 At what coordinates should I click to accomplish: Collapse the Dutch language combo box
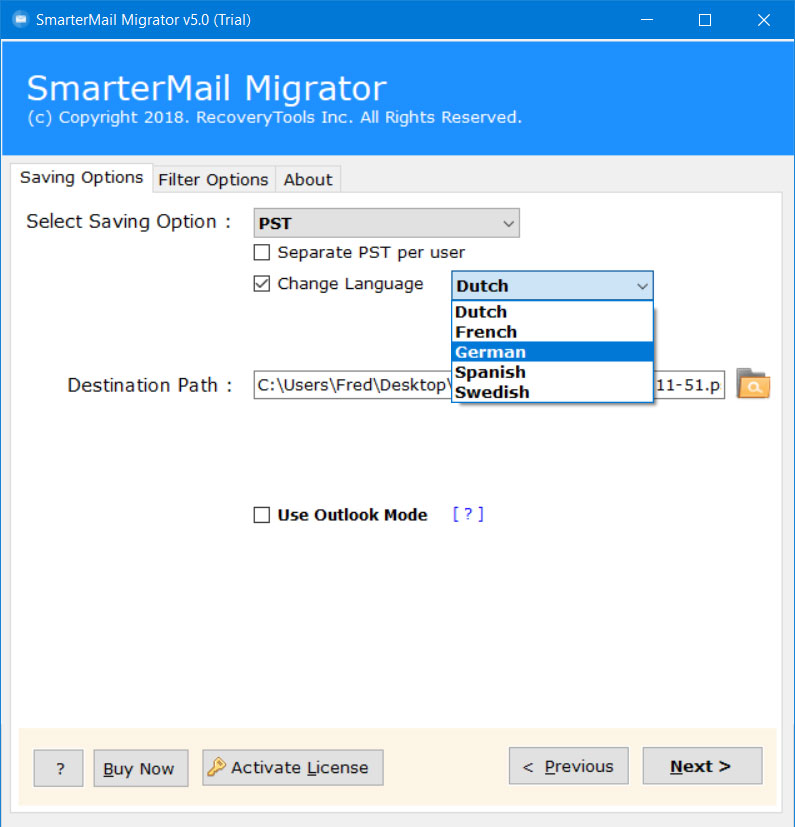[552, 286]
